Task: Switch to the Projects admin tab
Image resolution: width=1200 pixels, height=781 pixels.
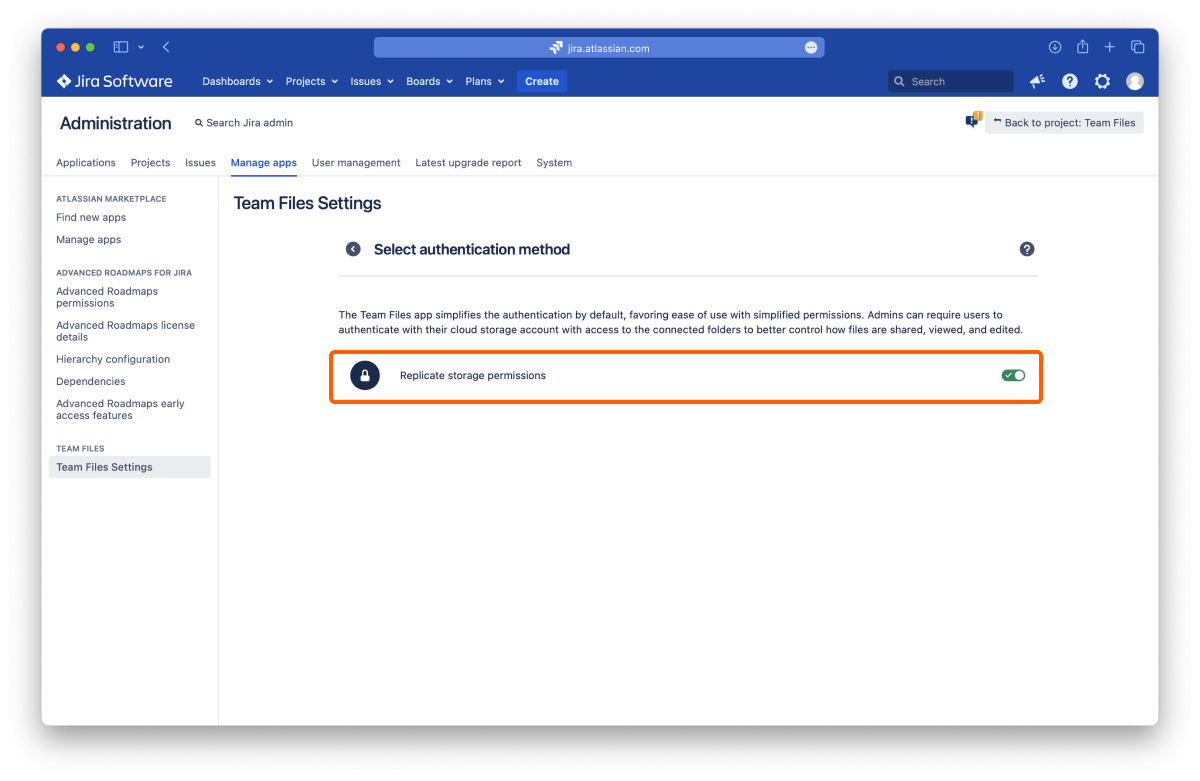Action: tap(150, 162)
